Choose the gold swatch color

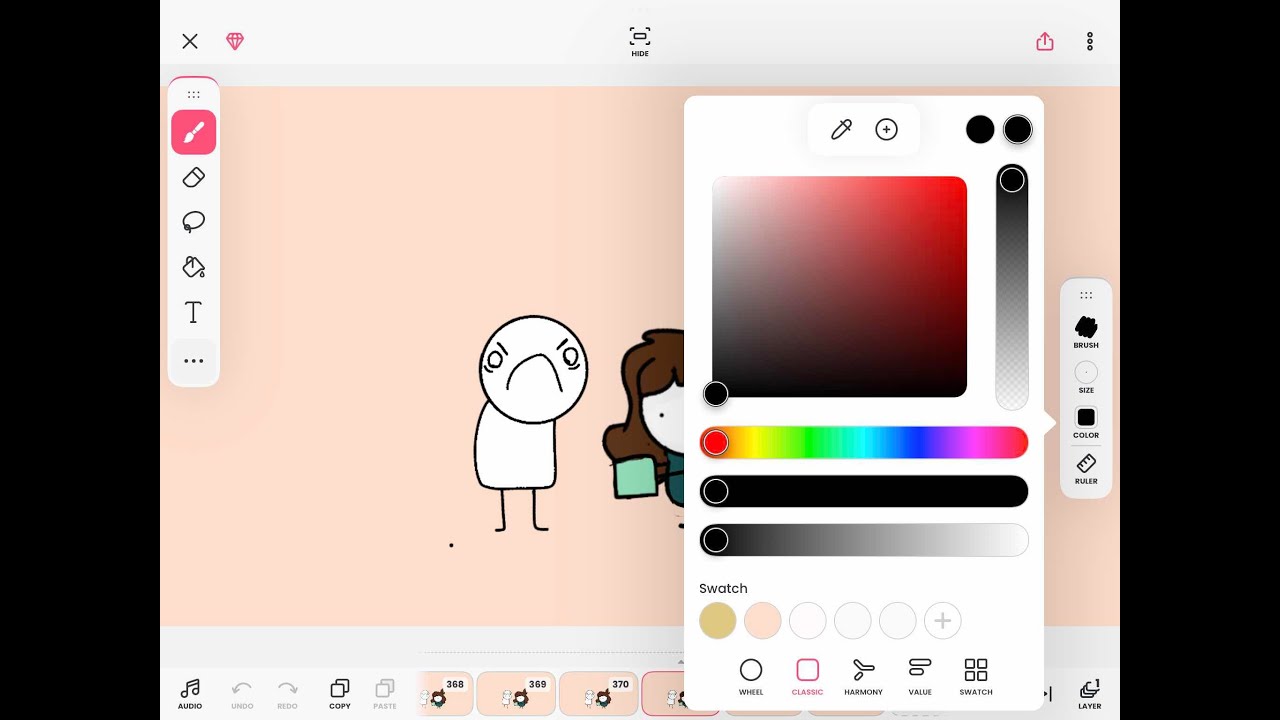click(718, 620)
